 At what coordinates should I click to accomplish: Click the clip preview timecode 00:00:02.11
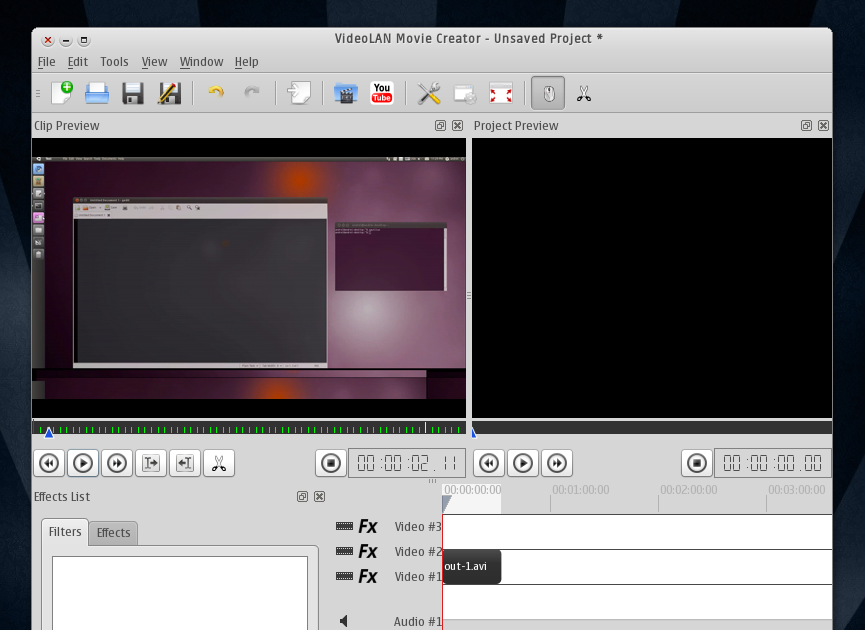[407, 463]
